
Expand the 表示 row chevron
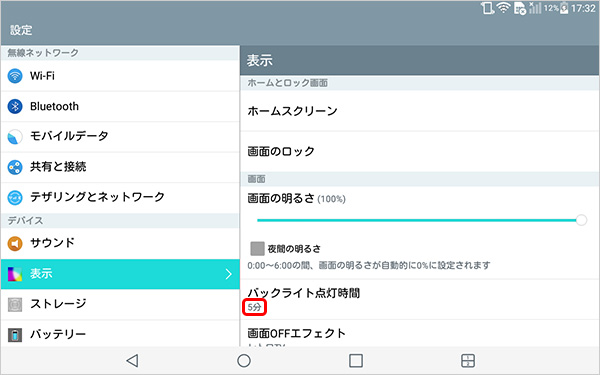click(x=228, y=274)
